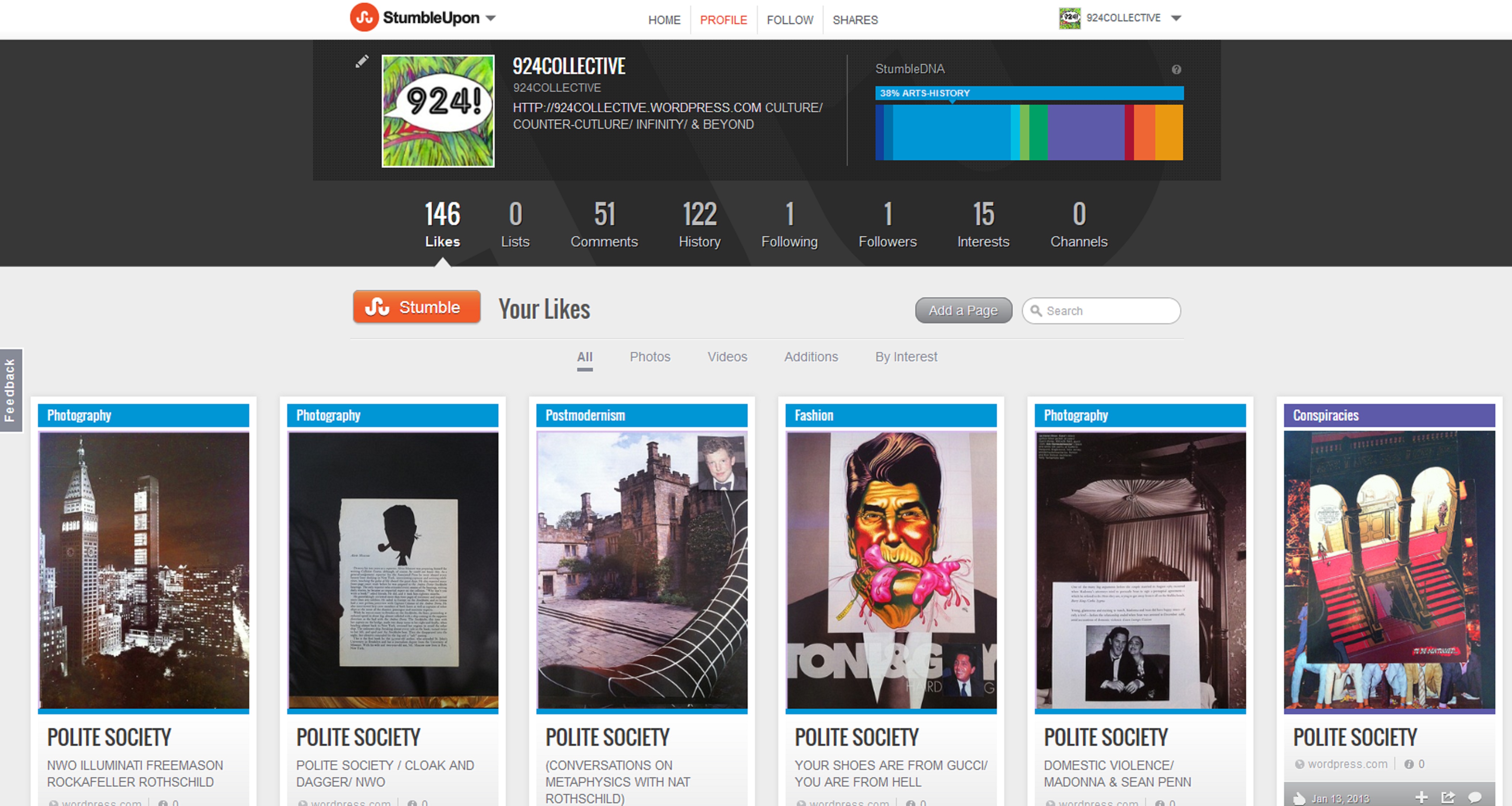Click the share icon on Conspiracies card

(1447, 797)
